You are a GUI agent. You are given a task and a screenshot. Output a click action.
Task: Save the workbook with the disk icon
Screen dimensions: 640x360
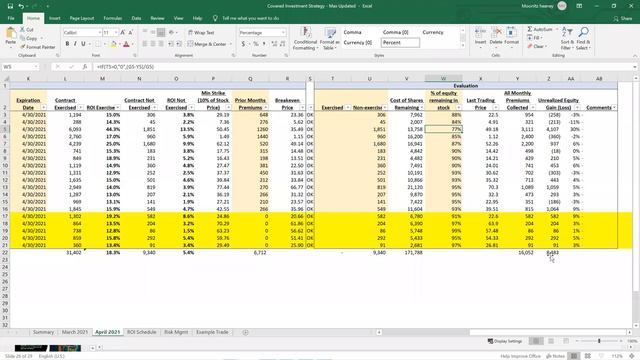[x=10, y=6]
